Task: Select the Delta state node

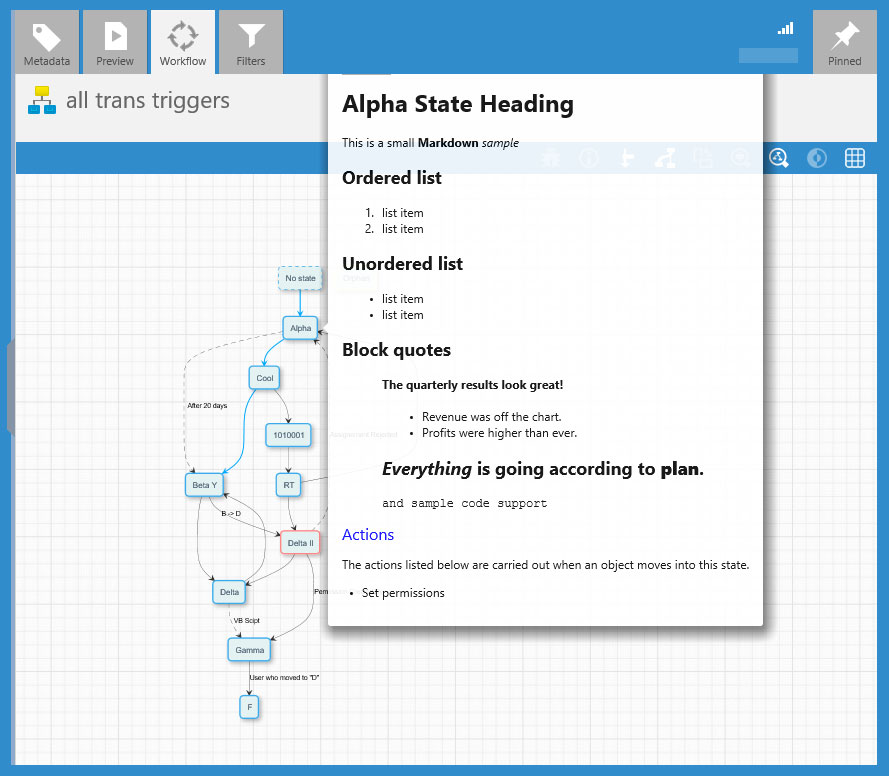Action: 229,592
